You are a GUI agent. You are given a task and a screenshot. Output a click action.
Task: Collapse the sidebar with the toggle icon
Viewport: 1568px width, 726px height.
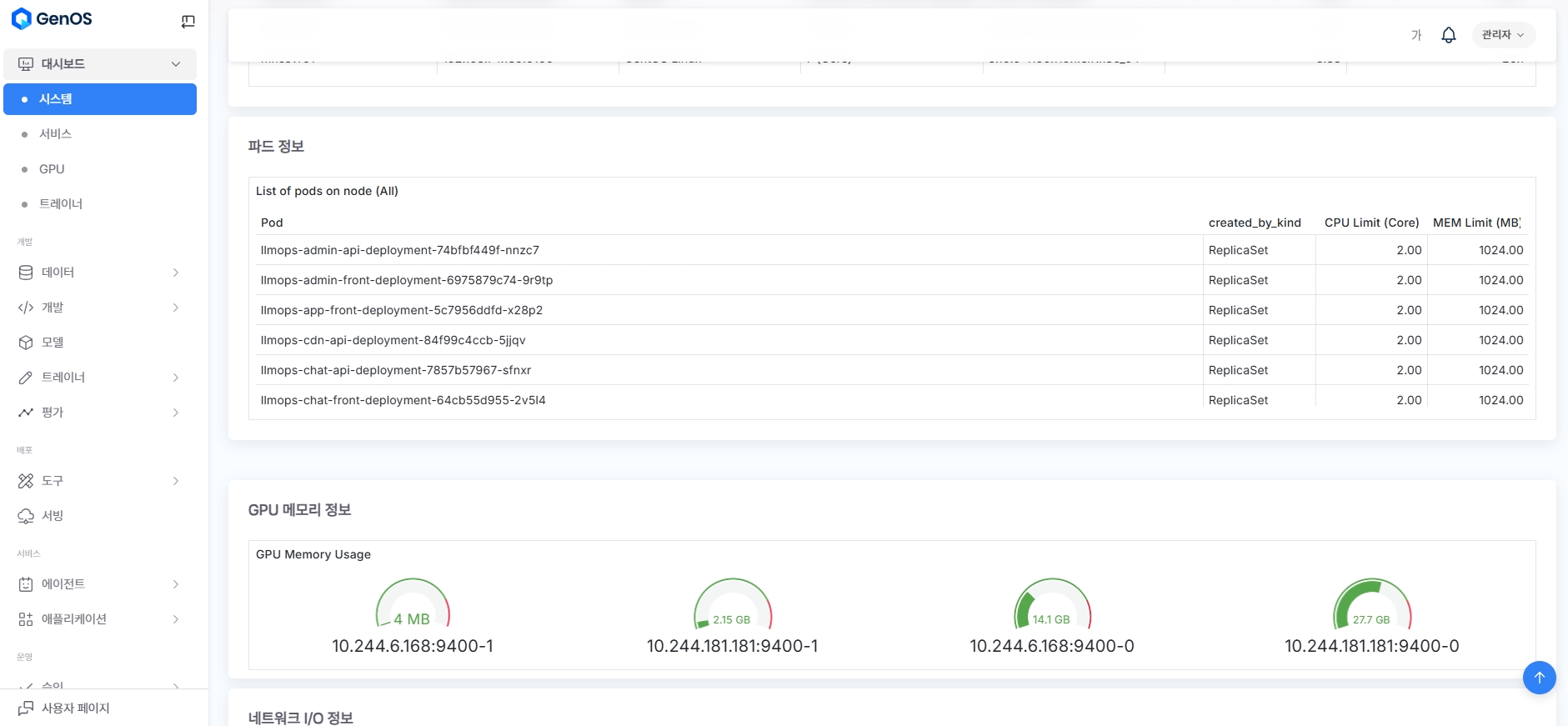tap(188, 22)
